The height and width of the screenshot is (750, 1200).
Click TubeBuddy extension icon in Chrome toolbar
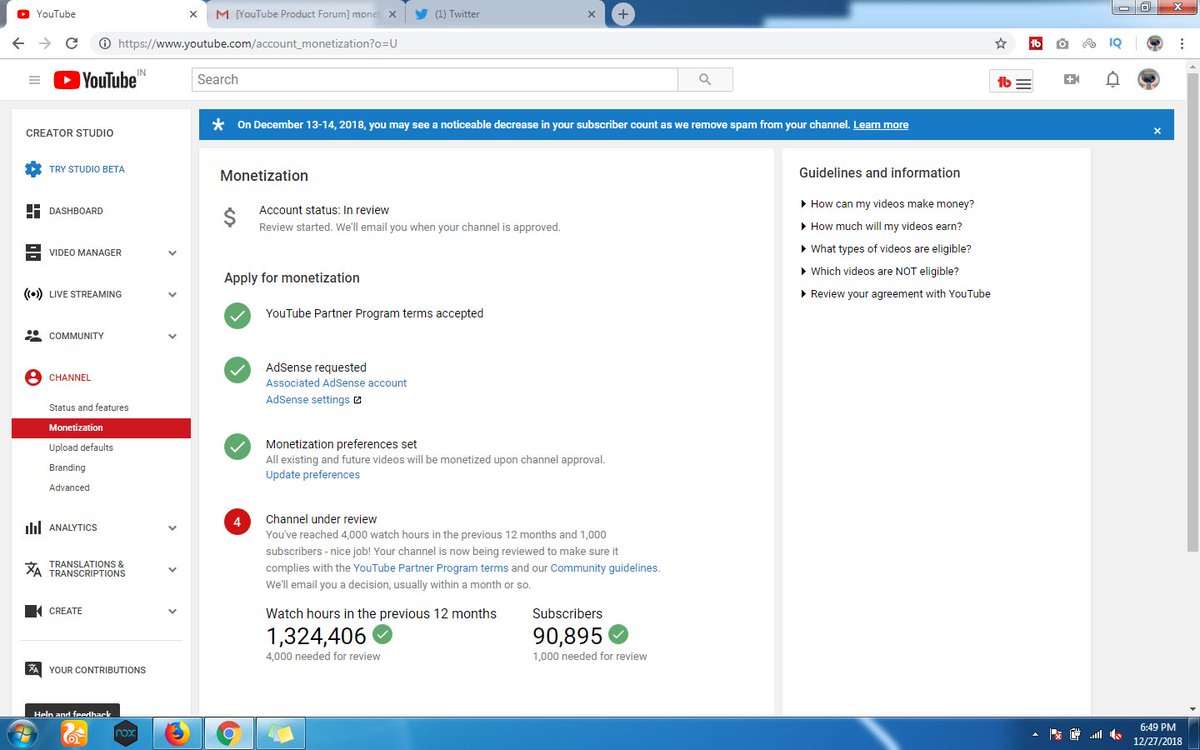(1036, 44)
